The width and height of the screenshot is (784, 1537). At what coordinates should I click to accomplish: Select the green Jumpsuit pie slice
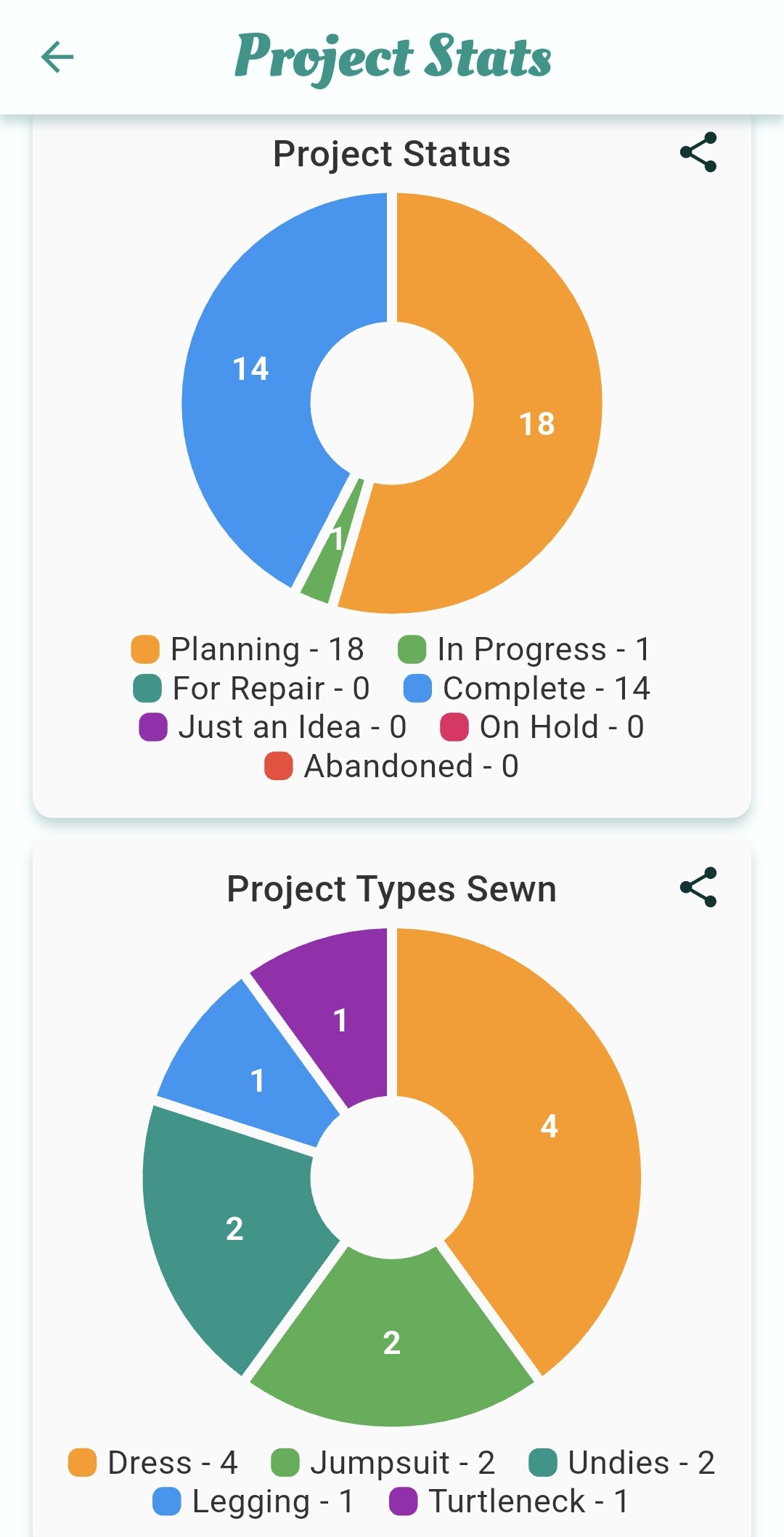[x=392, y=1344]
